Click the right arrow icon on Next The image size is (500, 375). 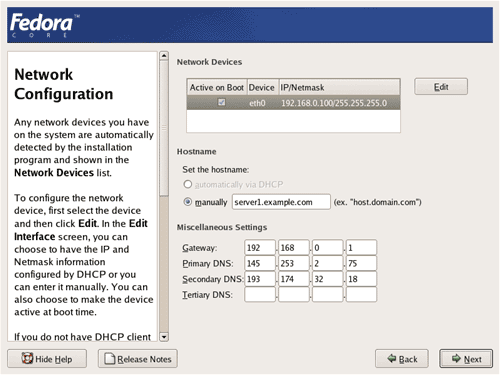click(x=456, y=358)
